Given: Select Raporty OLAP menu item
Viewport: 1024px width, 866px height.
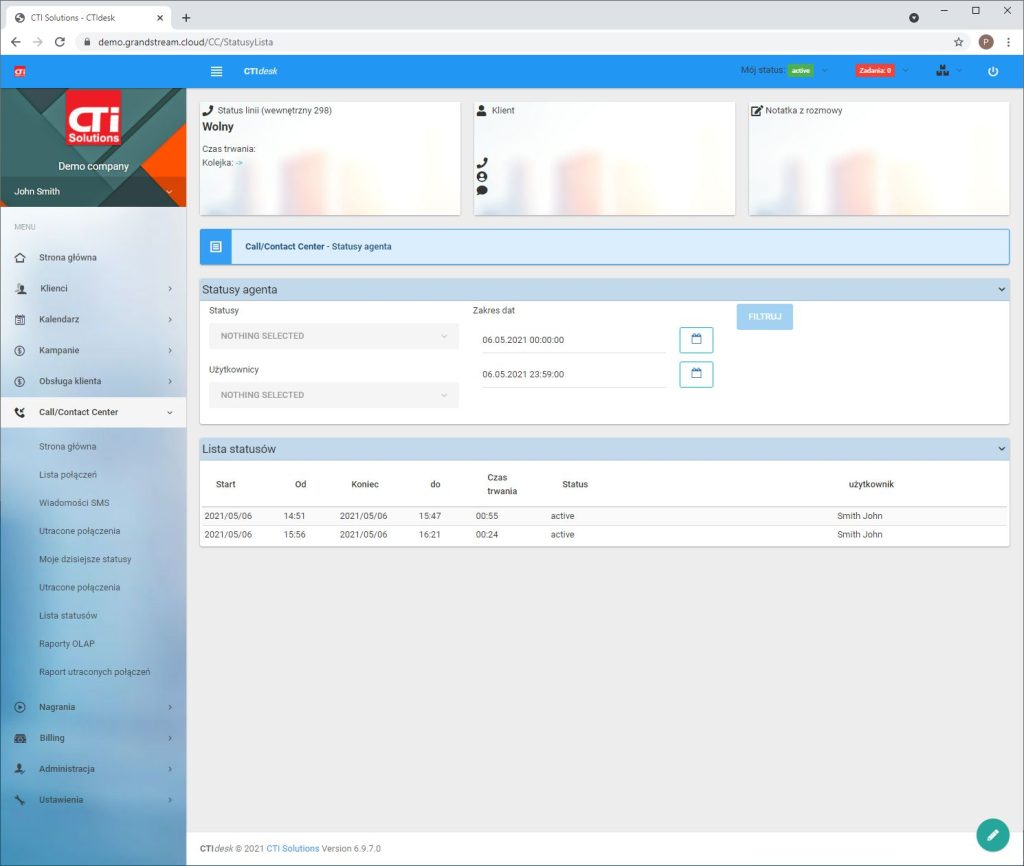Looking at the screenshot, I should 67,644.
